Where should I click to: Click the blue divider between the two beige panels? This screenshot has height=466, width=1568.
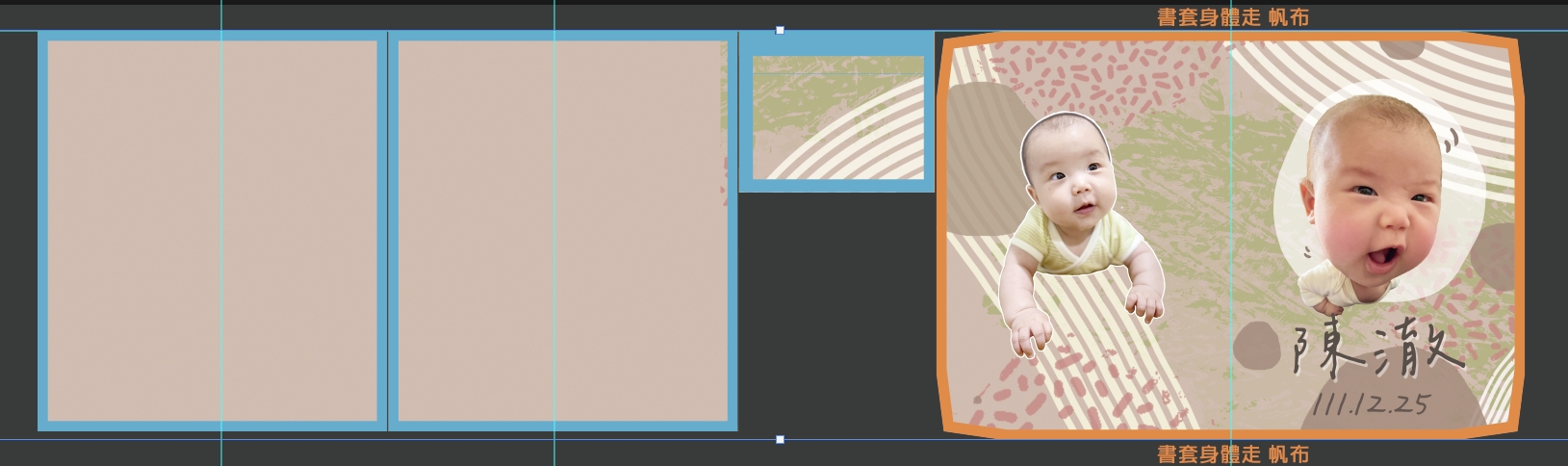point(387,231)
